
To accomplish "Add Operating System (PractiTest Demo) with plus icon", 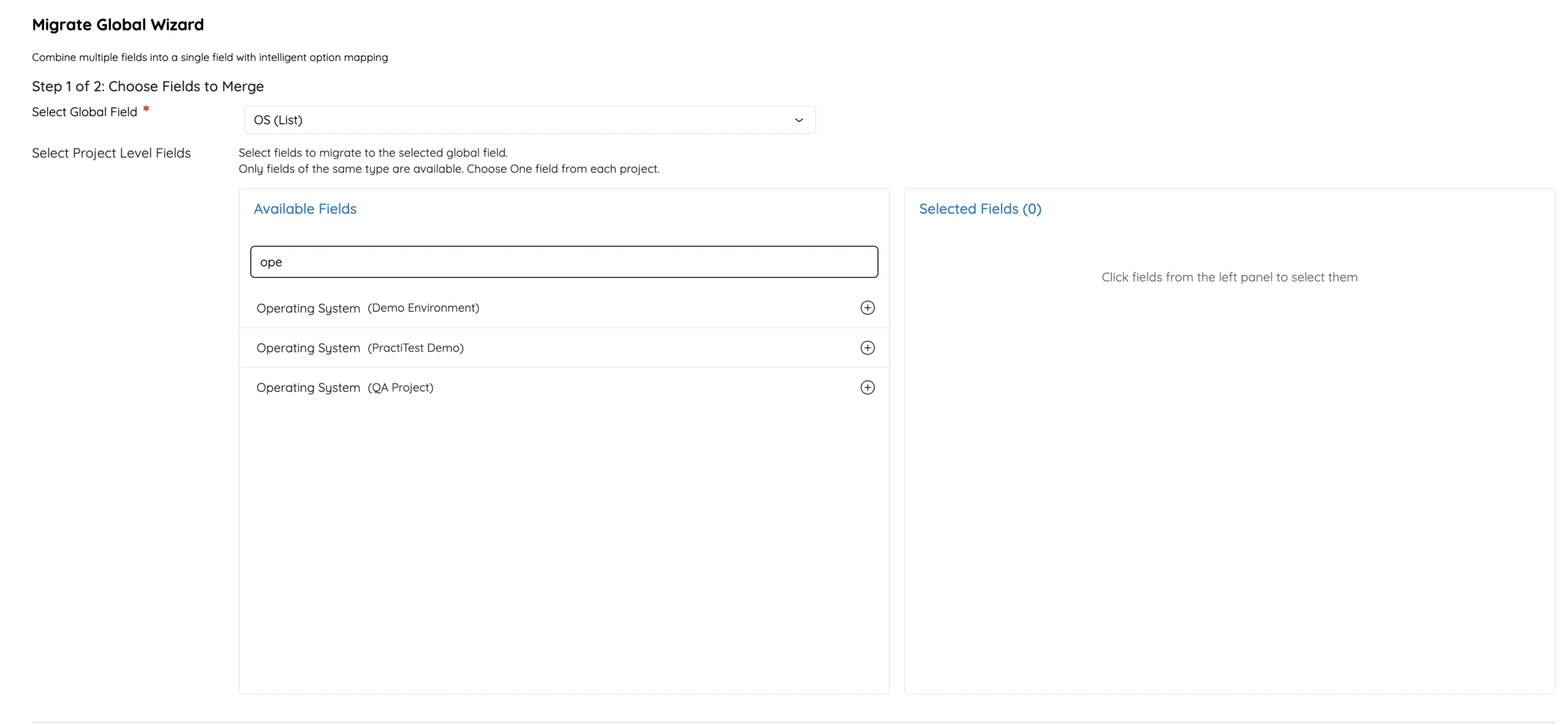I will [x=867, y=348].
